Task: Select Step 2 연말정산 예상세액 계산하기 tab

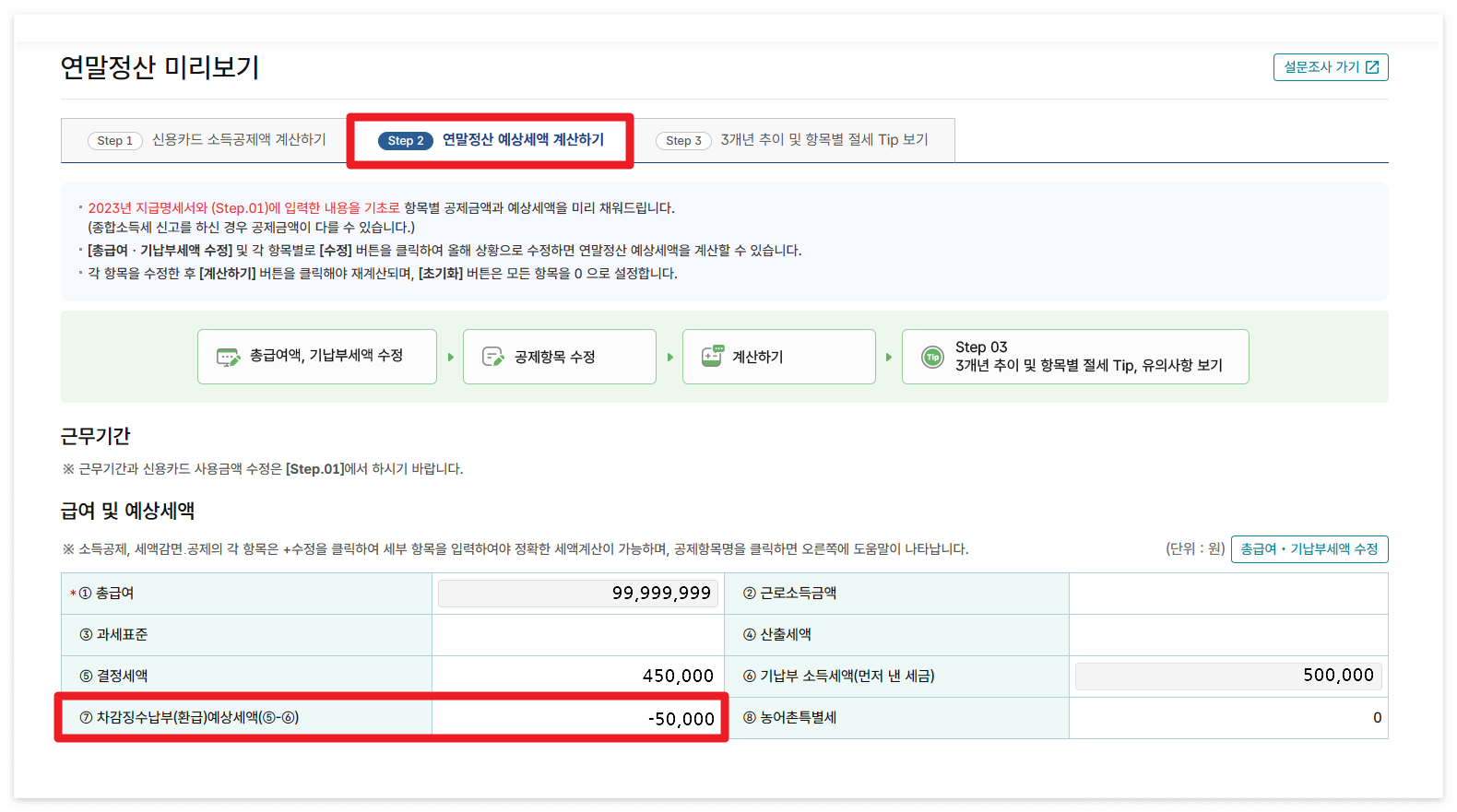Action: click(491, 140)
